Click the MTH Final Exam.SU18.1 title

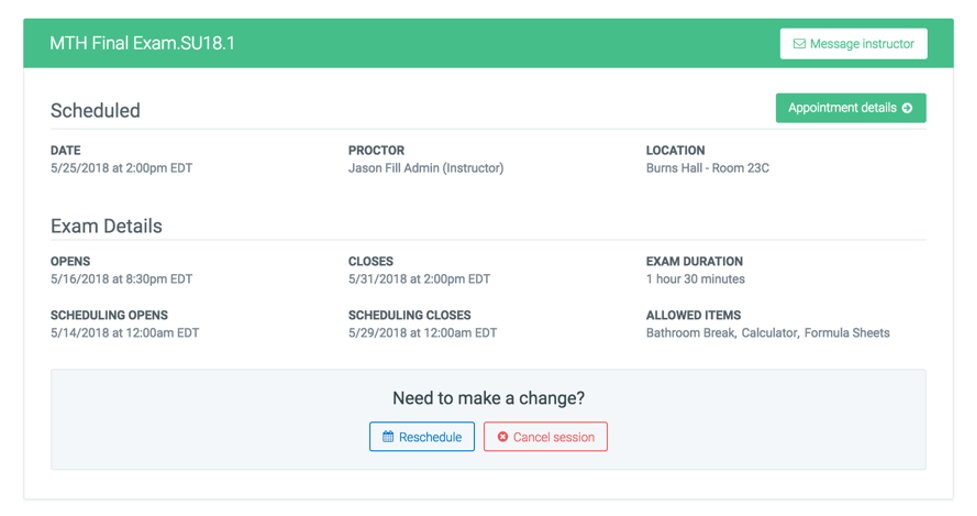click(142, 43)
